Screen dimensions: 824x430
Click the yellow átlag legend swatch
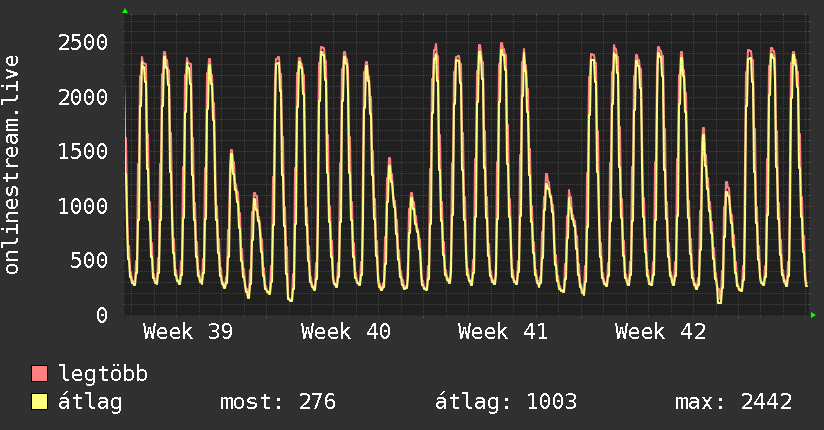[39, 402]
